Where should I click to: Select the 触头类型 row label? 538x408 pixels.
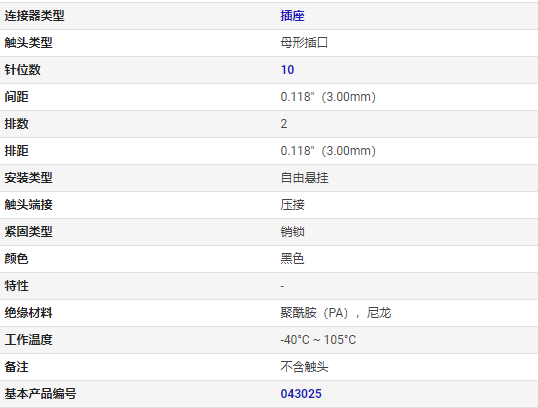(x=28, y=43)
